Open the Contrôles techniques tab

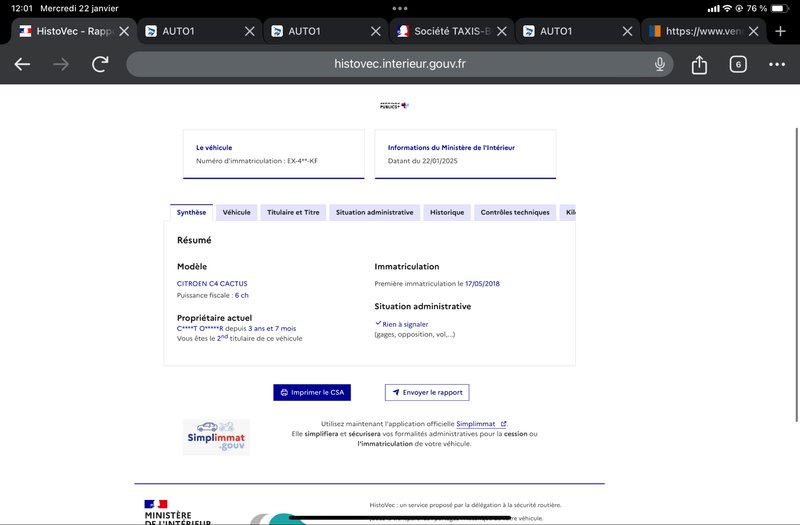pyautogui.click(x=515, y=212)
